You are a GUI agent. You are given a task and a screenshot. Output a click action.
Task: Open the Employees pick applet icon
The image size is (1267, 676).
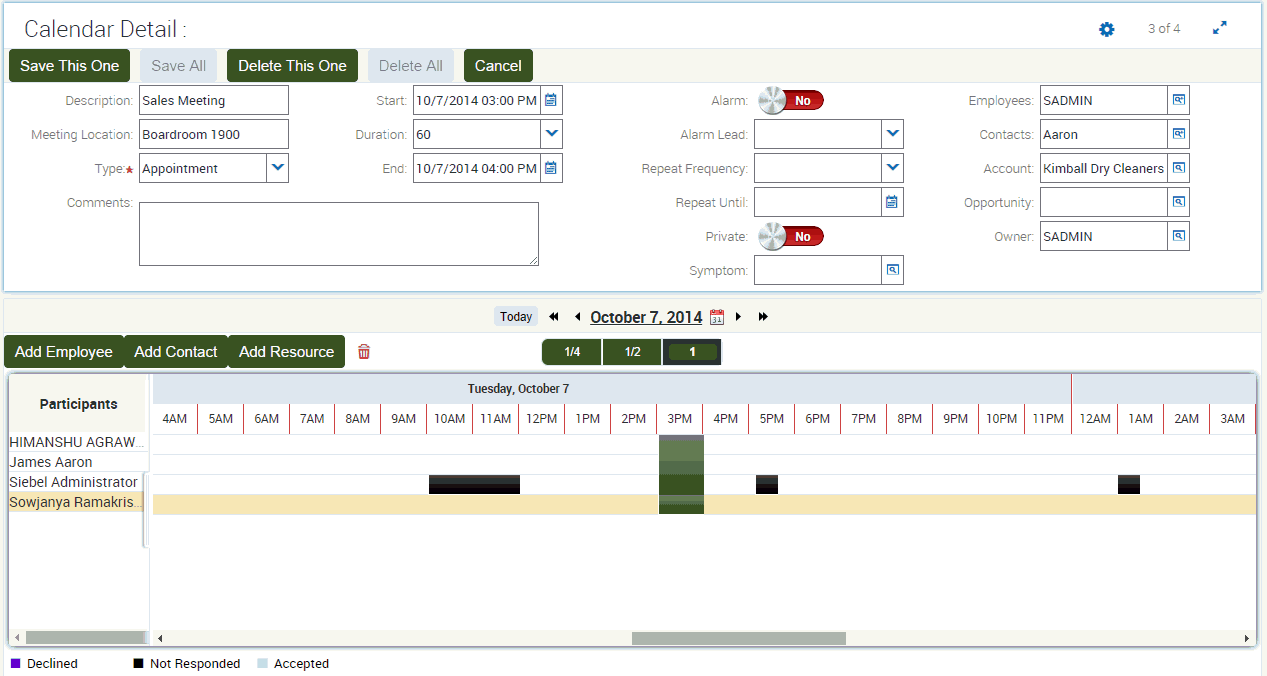1178,99
